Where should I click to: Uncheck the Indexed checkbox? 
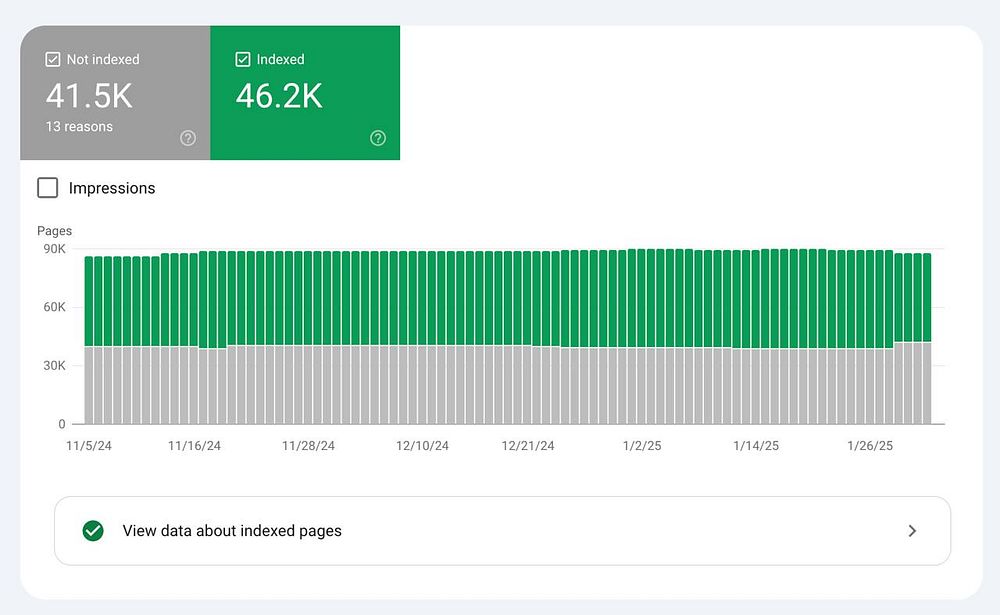click(243, 60)
